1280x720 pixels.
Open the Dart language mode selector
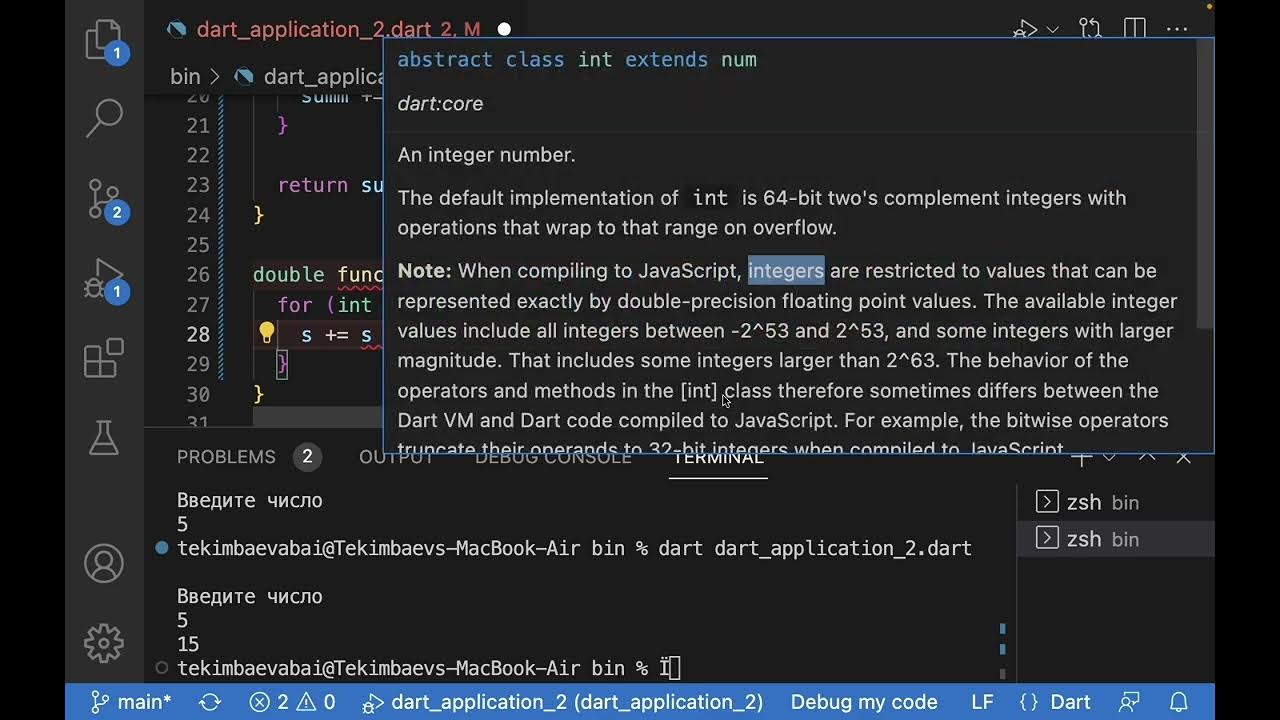(1056, 702)
